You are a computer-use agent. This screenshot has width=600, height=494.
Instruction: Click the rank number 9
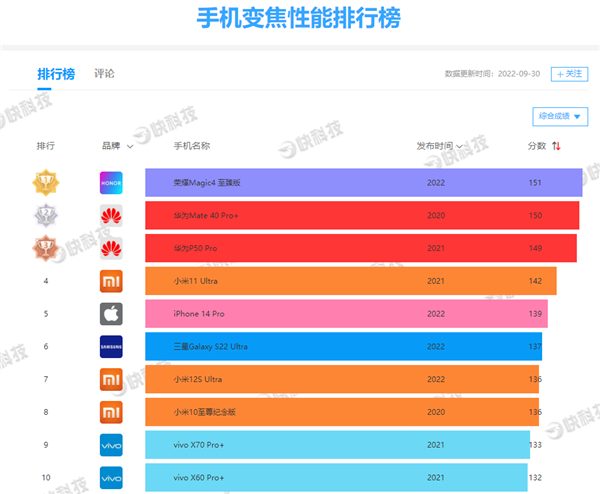tap(46, 445)
